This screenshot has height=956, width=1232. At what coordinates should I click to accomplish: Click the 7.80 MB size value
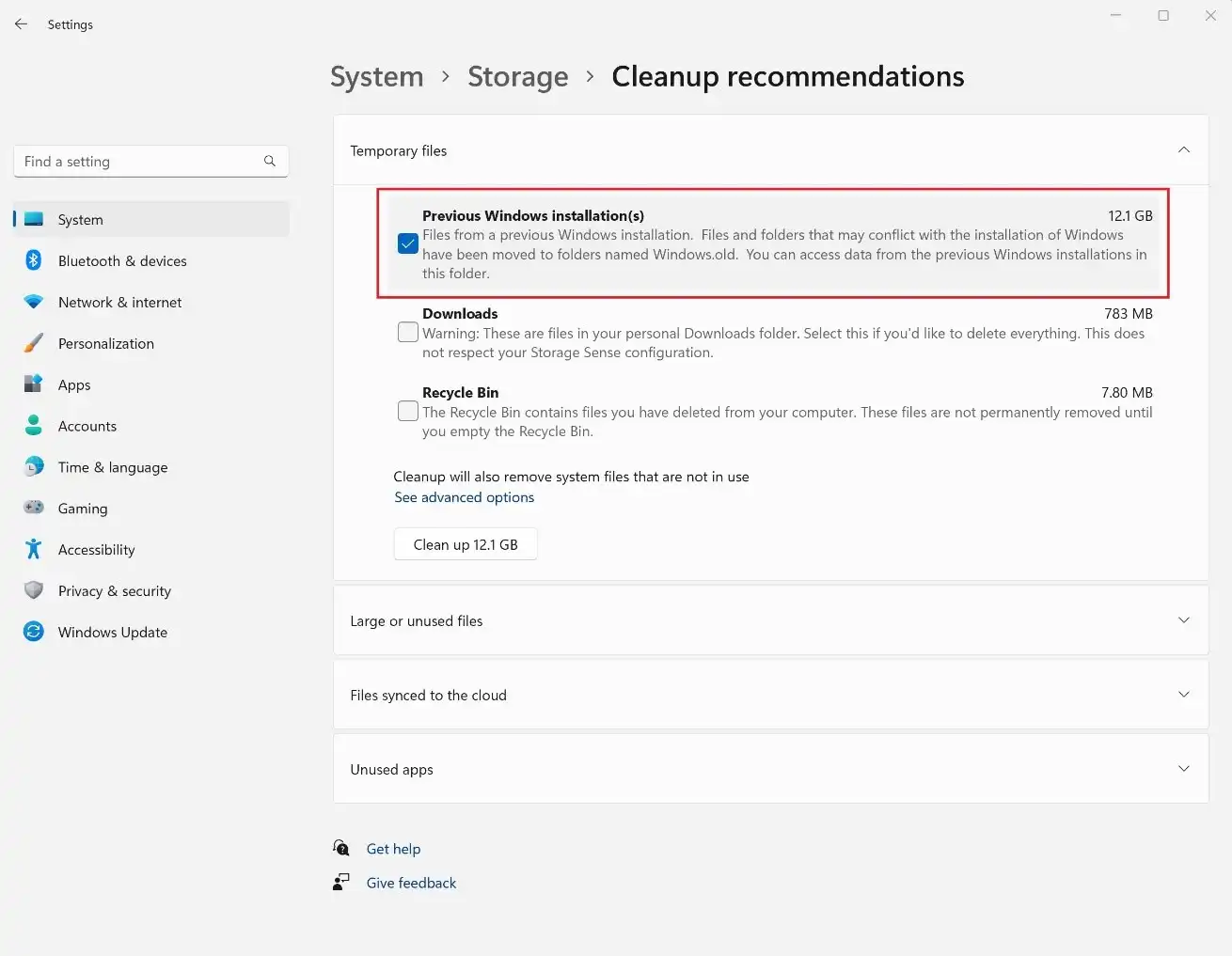pyautogui.click(x=1127, y=392)
